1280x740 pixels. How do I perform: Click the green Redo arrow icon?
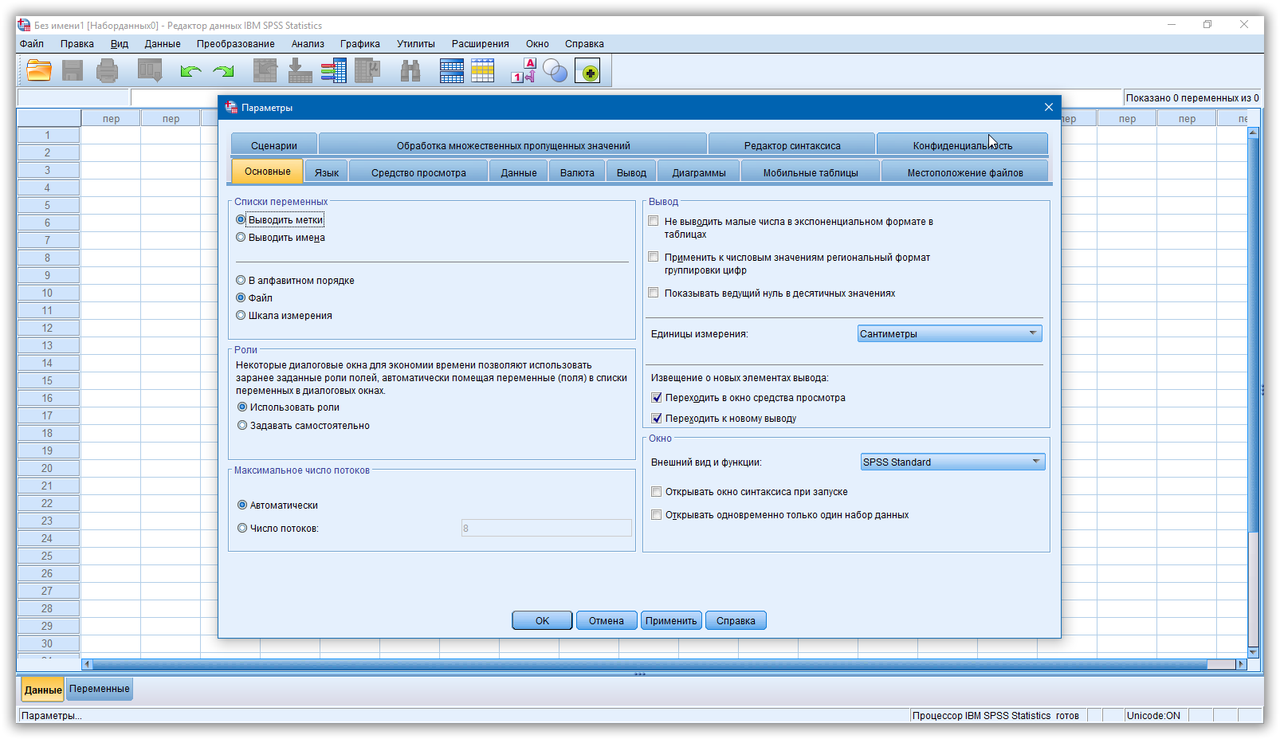[223, 71]
